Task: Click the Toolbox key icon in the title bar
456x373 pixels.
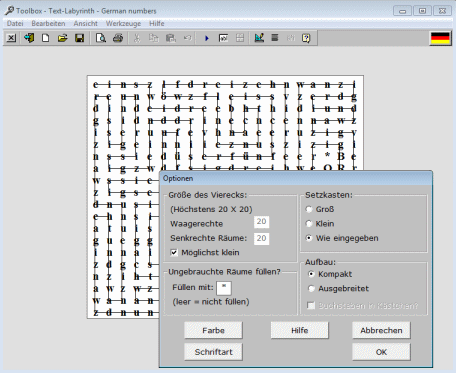Action: pyautogui.click(x=9, y=10)
